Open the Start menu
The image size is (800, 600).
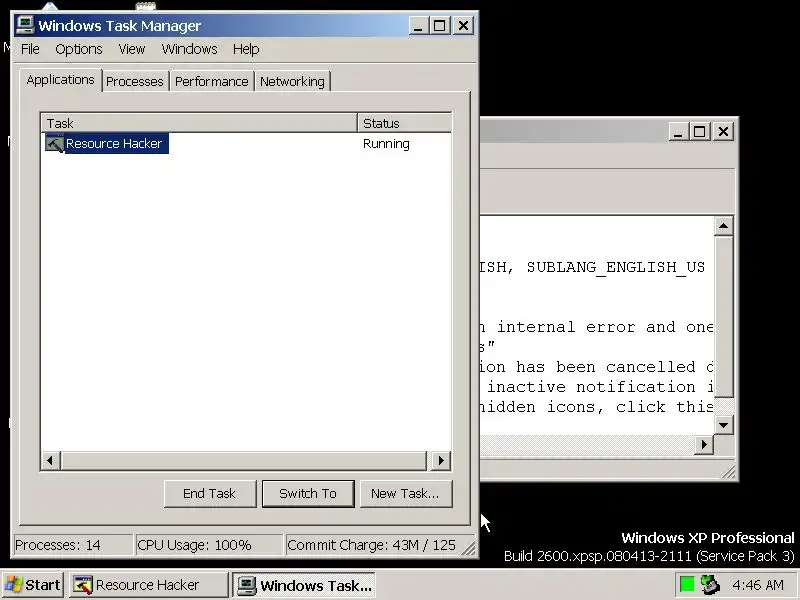(33, 585)
